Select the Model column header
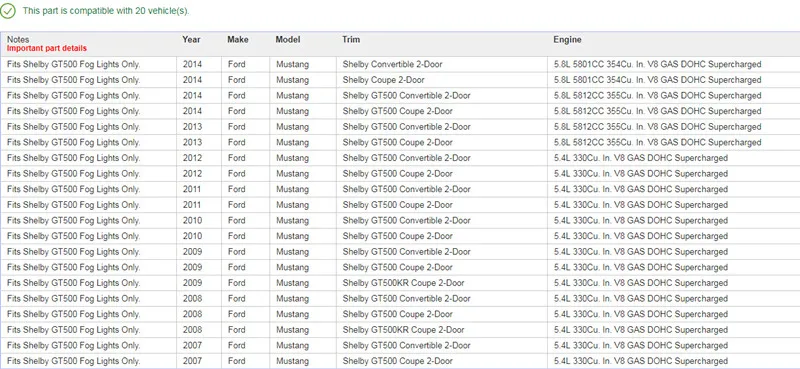 (288, 39)
